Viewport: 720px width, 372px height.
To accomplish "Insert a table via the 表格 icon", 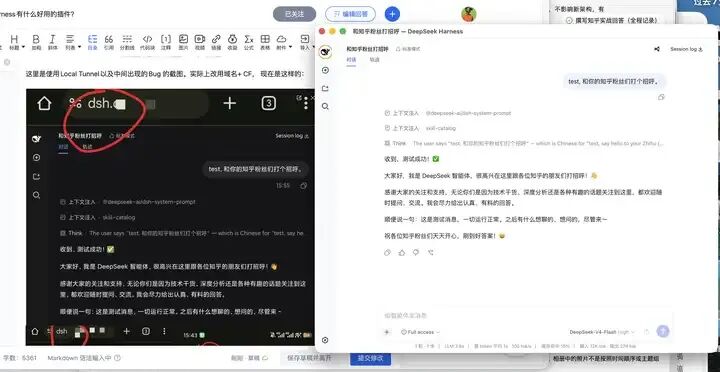I will coord(265,41).
